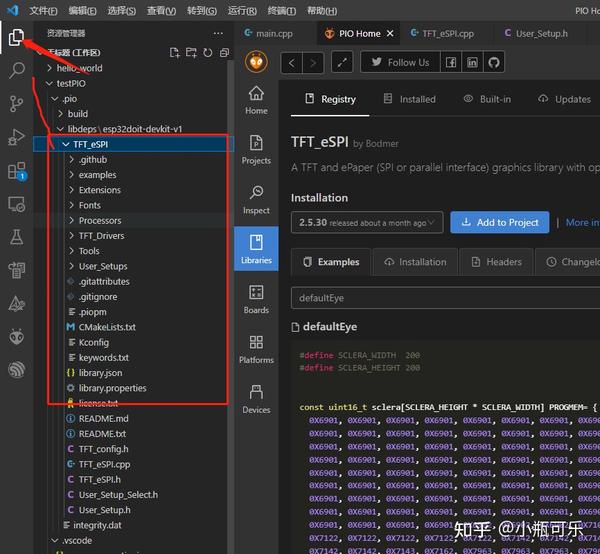The height and width of the screenshot is (554, 600).
Task: Open Remote Explorer view
Action: pos(16,204)
